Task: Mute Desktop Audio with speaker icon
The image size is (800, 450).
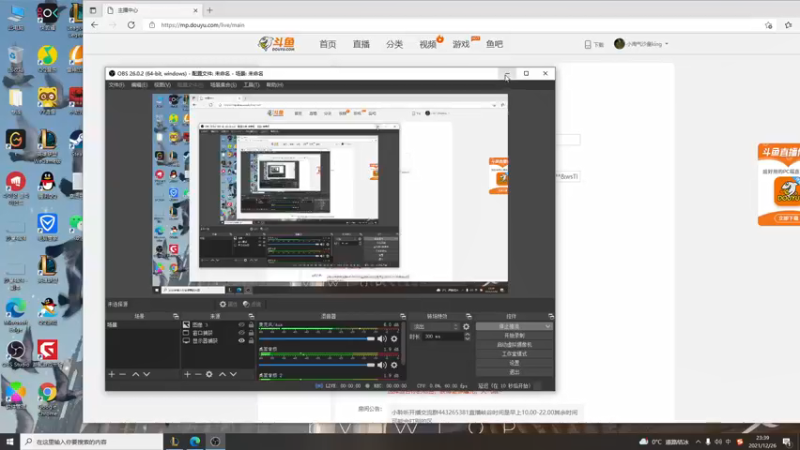Action: (x=382, y=365)
